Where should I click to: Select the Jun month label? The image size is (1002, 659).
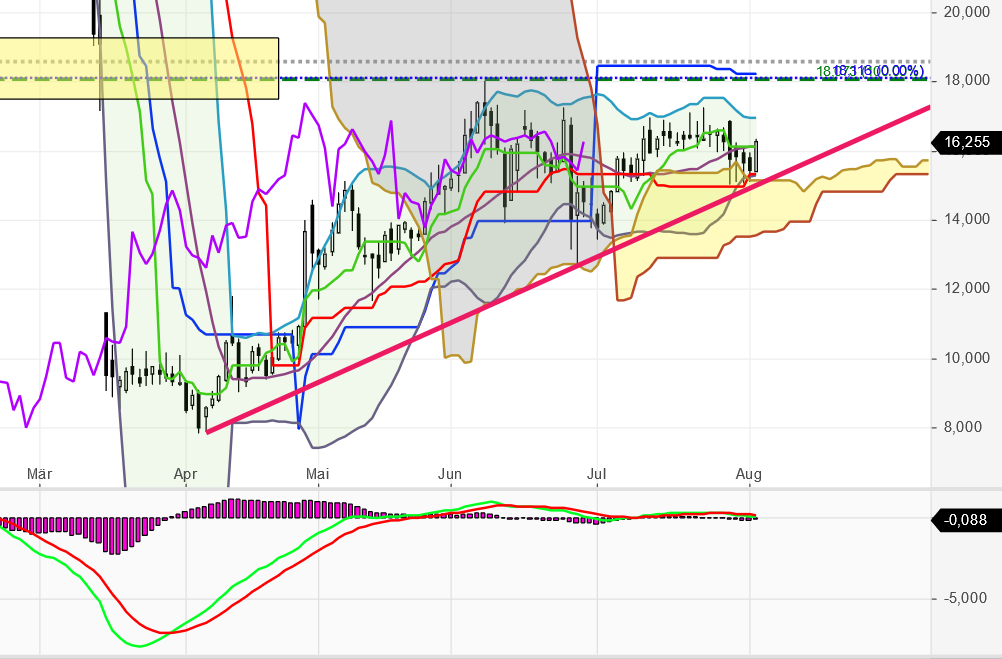click(450, 474)
